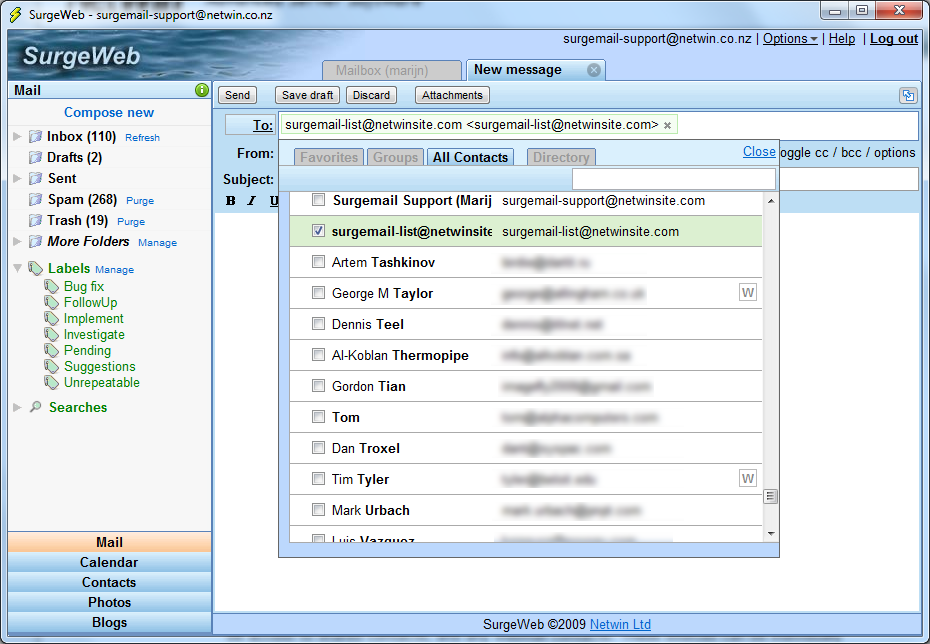Viewport: 930px width, 644px height.
Task: Open the Options dropdown menu
Action: tap(790, 39)
